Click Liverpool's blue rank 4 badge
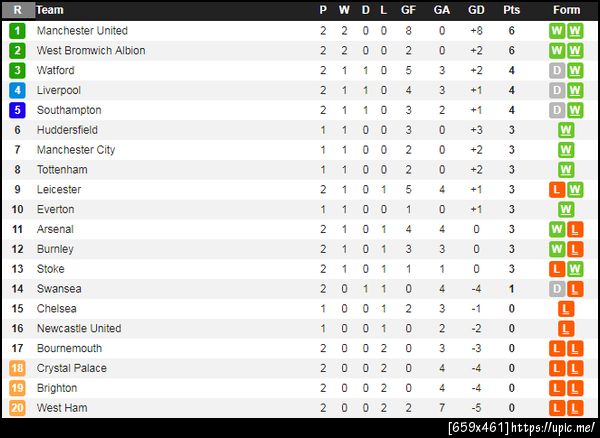The height and width of the screenshot is (438, 600). pos(17,90)
